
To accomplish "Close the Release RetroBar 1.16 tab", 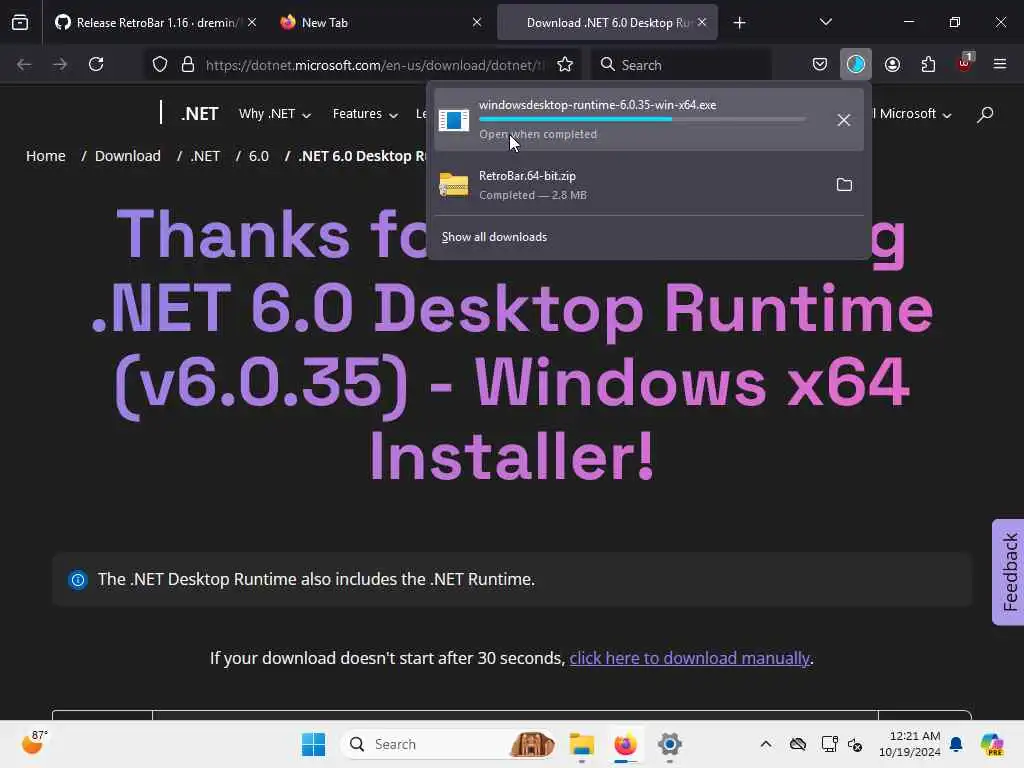I will click(252, 23).
